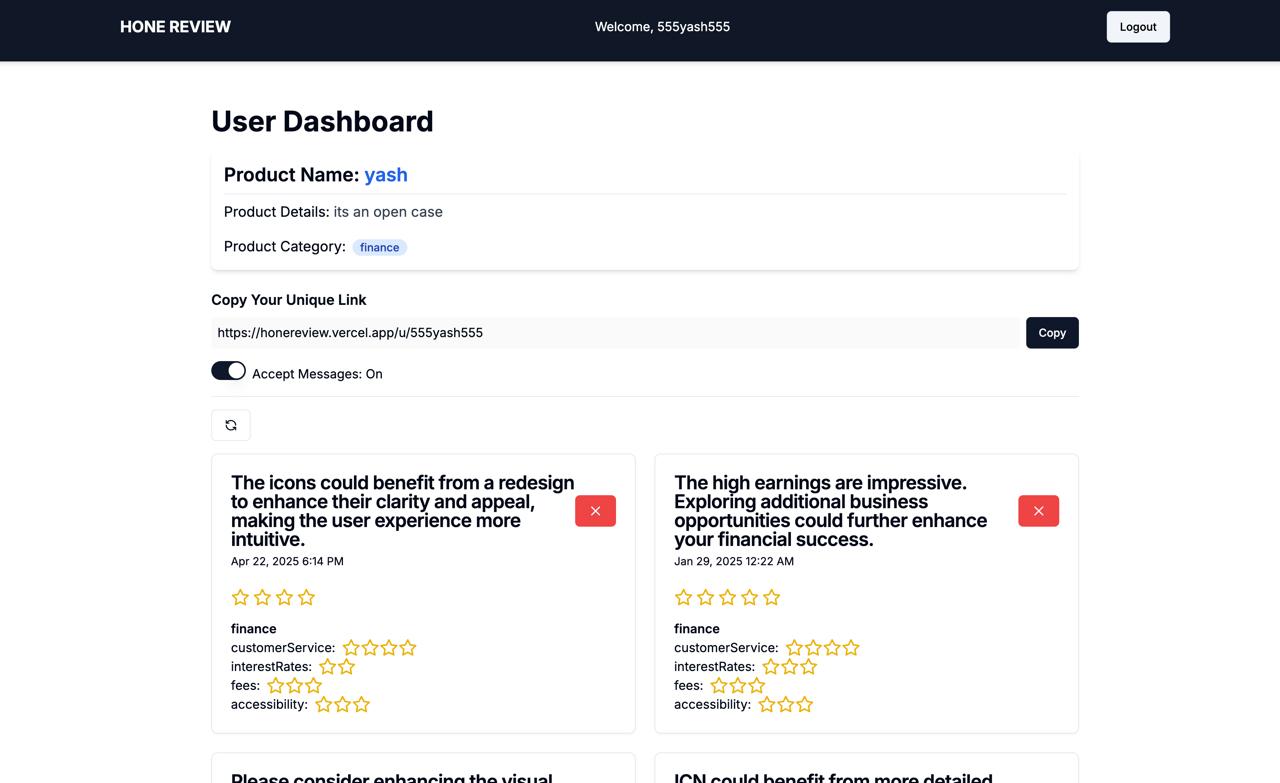Toggle the Accept Messages switch off
Viewport: 1280px width, 783px height.
tap(228, 371)
